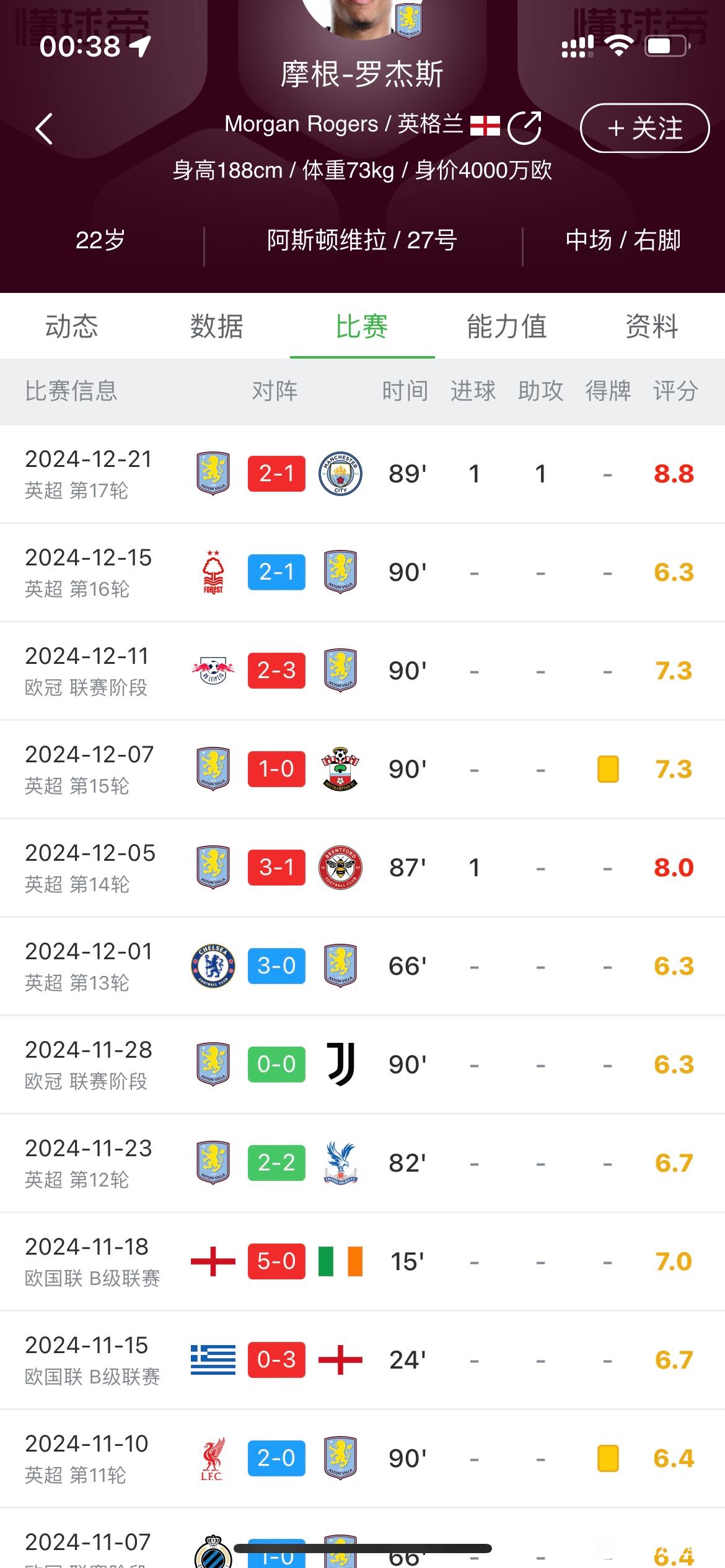
Task: Tap the Brentford club crest
Action: point(340,867)
